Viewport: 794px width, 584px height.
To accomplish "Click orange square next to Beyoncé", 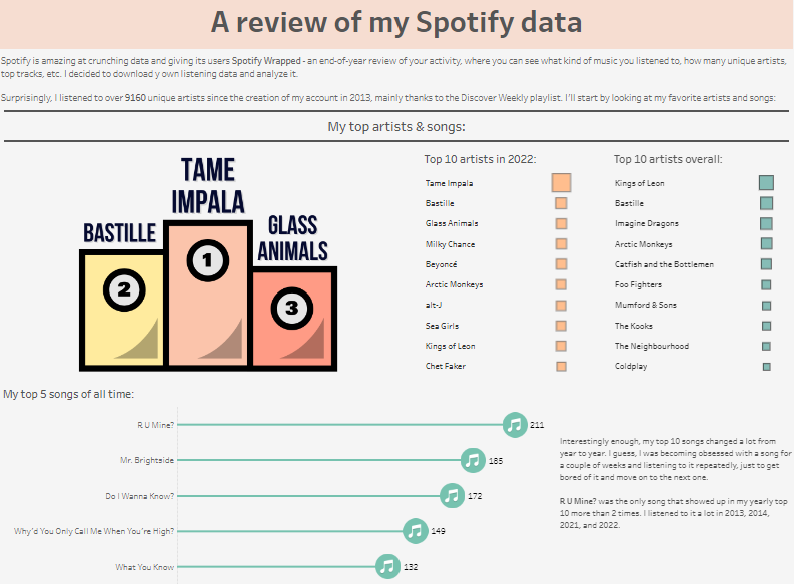I will tap(561, 265).
